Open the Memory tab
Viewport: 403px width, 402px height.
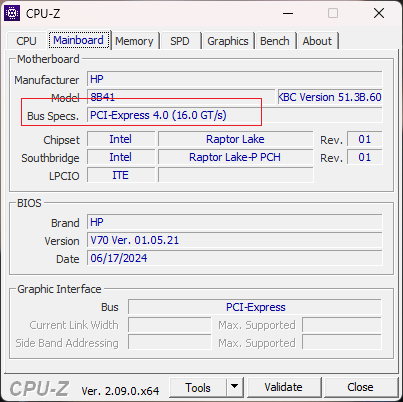tap(134, 41)
